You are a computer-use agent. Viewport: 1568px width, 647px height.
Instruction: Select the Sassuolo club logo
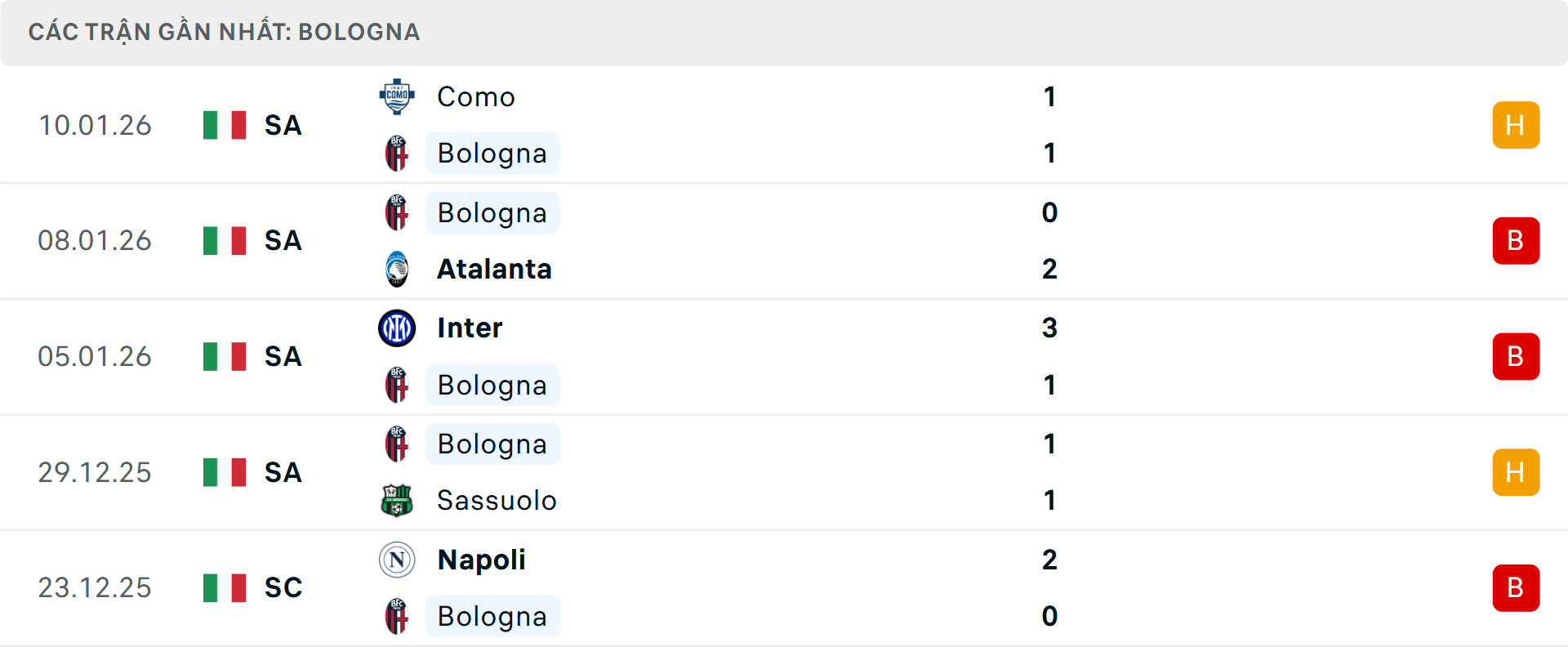pyautogui.click(x=397, y=501)
